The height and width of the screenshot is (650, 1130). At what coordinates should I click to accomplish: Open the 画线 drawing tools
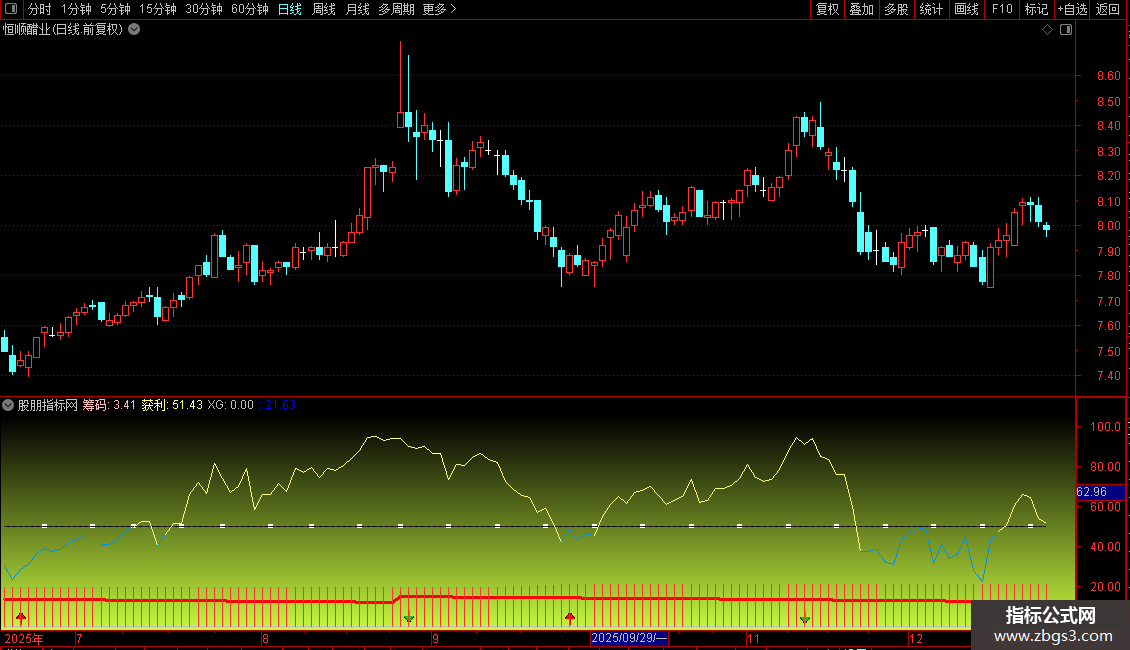(966, 9)
